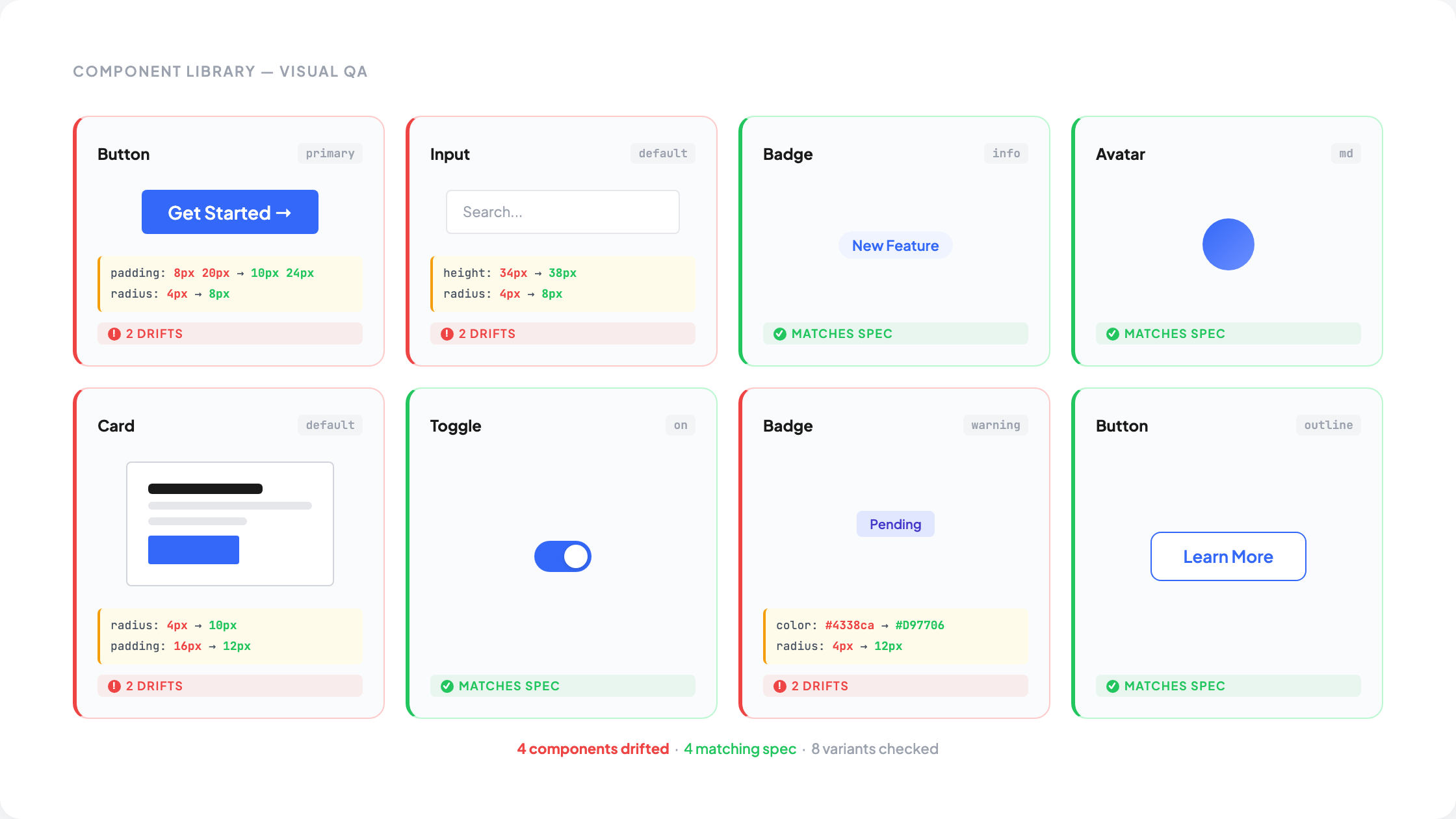The height and width of the screenshot is (819, 1456).
Task: Click the default tag on Input card
Action: pyautogui.click(x=663, y=153)
